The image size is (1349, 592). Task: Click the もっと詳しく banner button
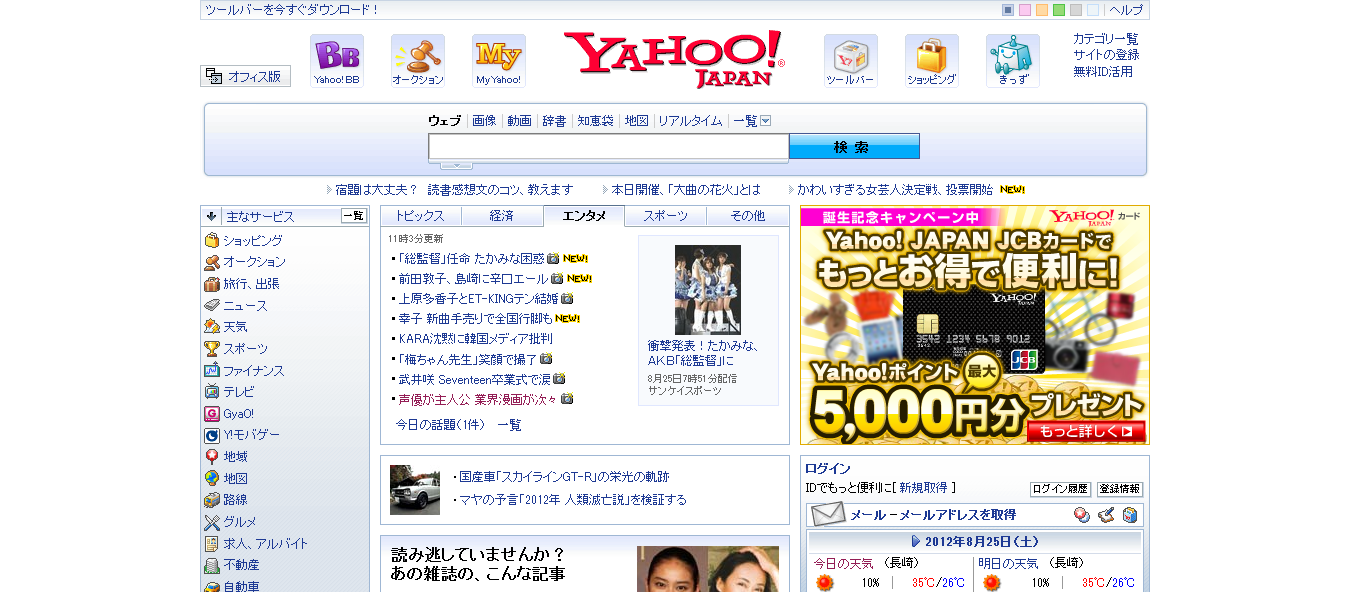(x=1085, y=432)
